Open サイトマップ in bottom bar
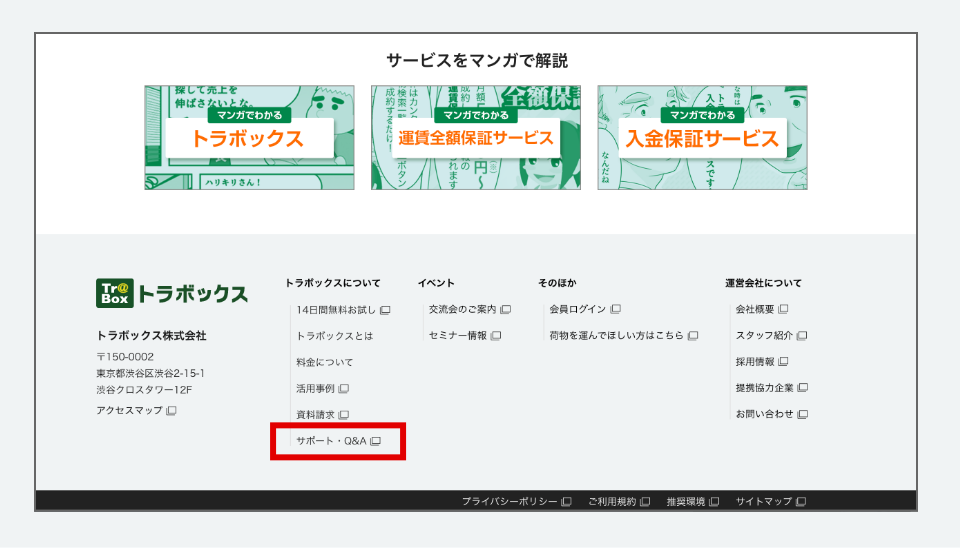960x548 pixels. pos(764,501)
